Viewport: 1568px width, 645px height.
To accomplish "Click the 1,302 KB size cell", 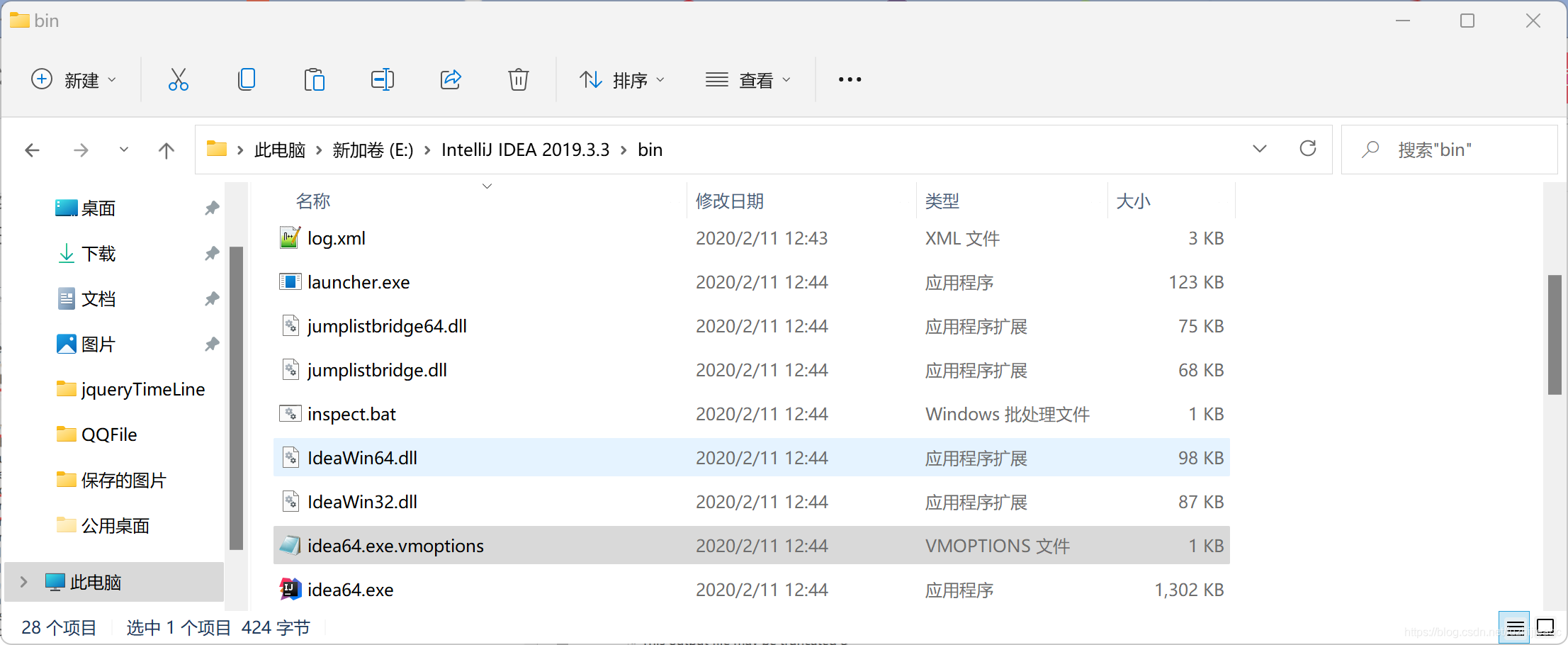I will (x=1189, y=589).
